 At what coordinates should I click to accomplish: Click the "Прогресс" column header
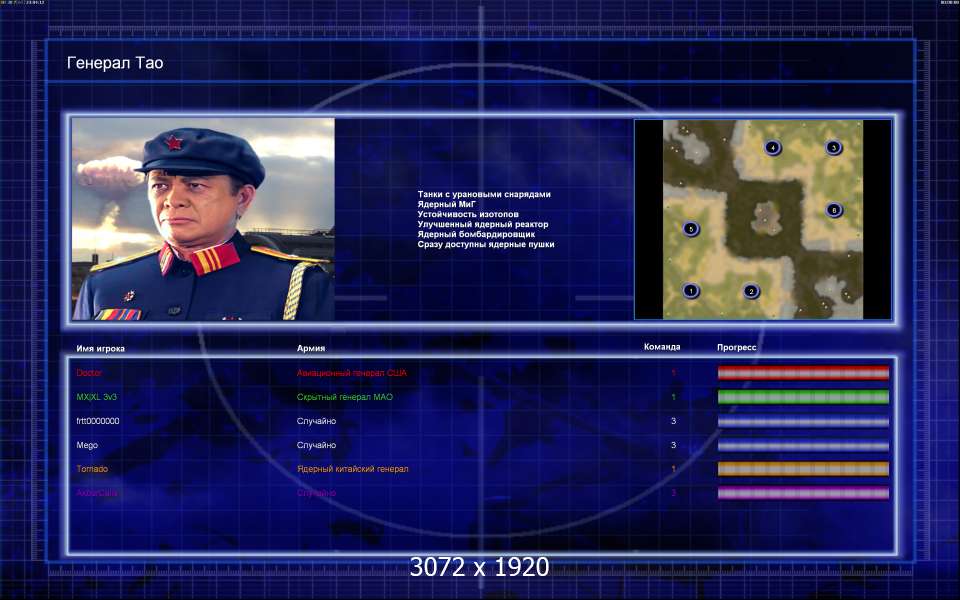[737, 347]
